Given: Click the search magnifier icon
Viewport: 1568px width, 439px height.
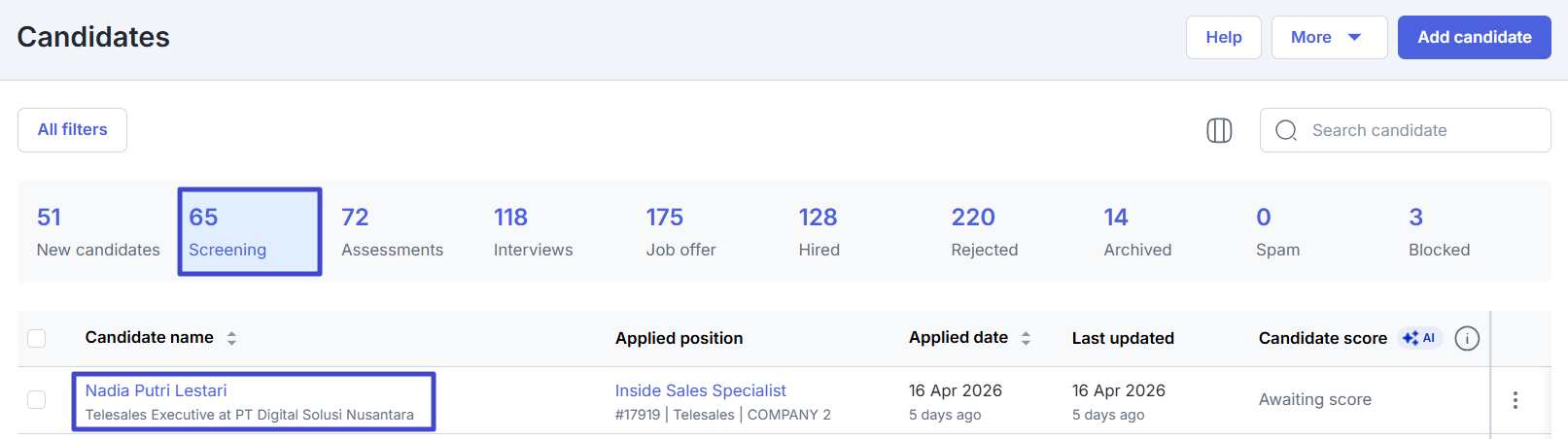Looking at the screenshot, I should (x=1286, y=130).
